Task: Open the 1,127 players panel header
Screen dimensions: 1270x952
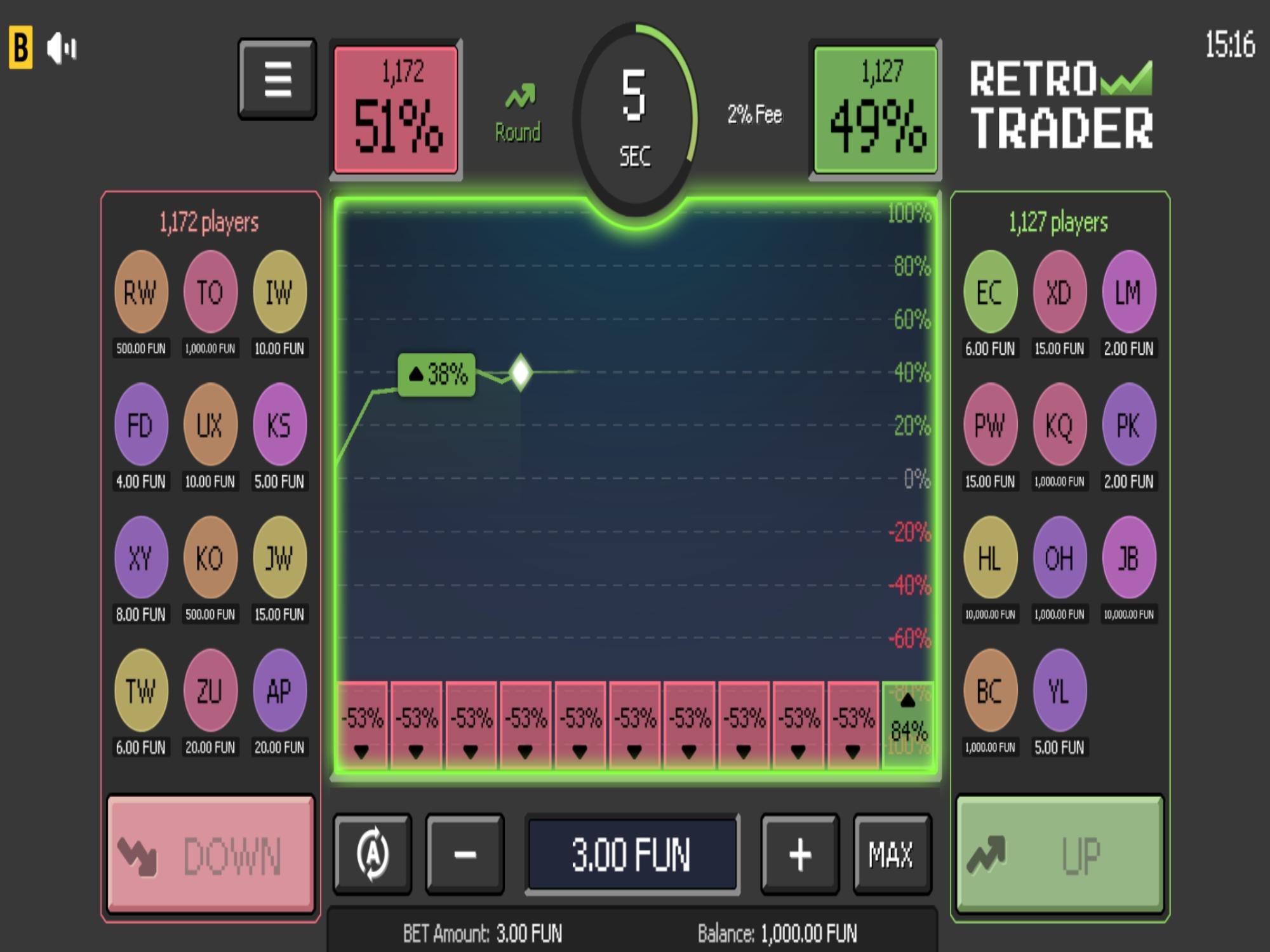Action: tap(1059, 221)
